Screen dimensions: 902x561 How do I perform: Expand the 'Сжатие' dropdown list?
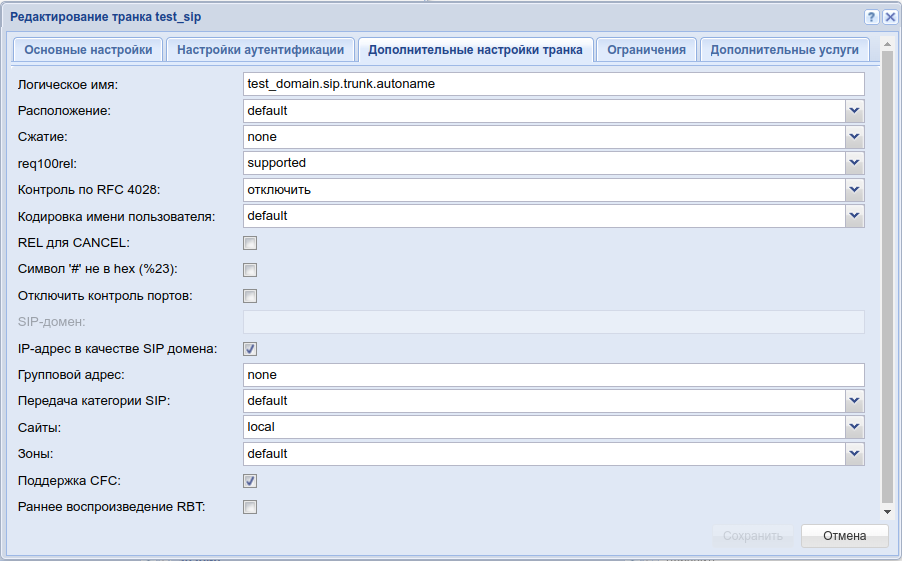(x=854, y=137)
